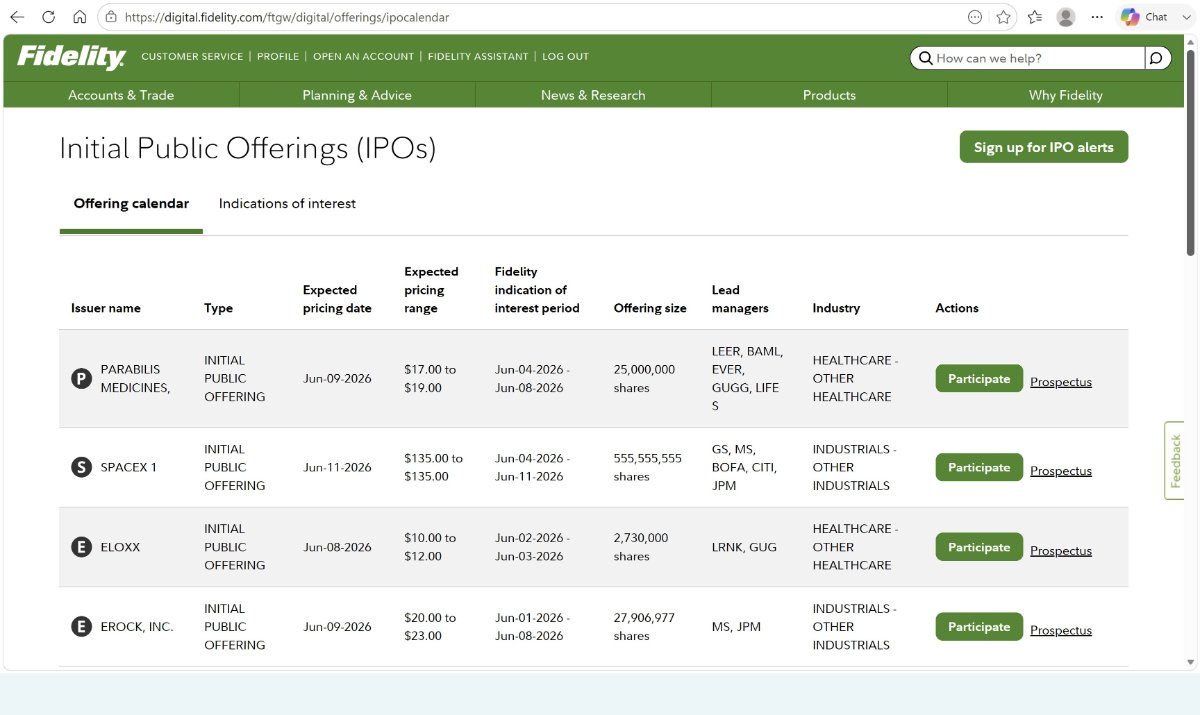Image resolution: width=1200 pixels, height=715 pixels.
Task: Open the Profile link
Action: [278, 57]
